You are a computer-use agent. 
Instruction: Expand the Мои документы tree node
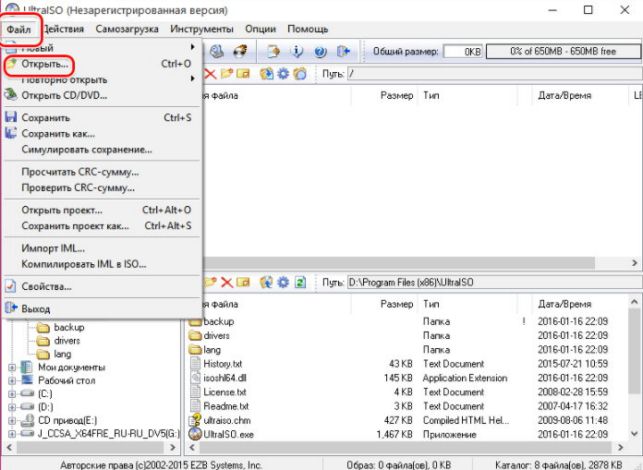click(x=12, y=367)
